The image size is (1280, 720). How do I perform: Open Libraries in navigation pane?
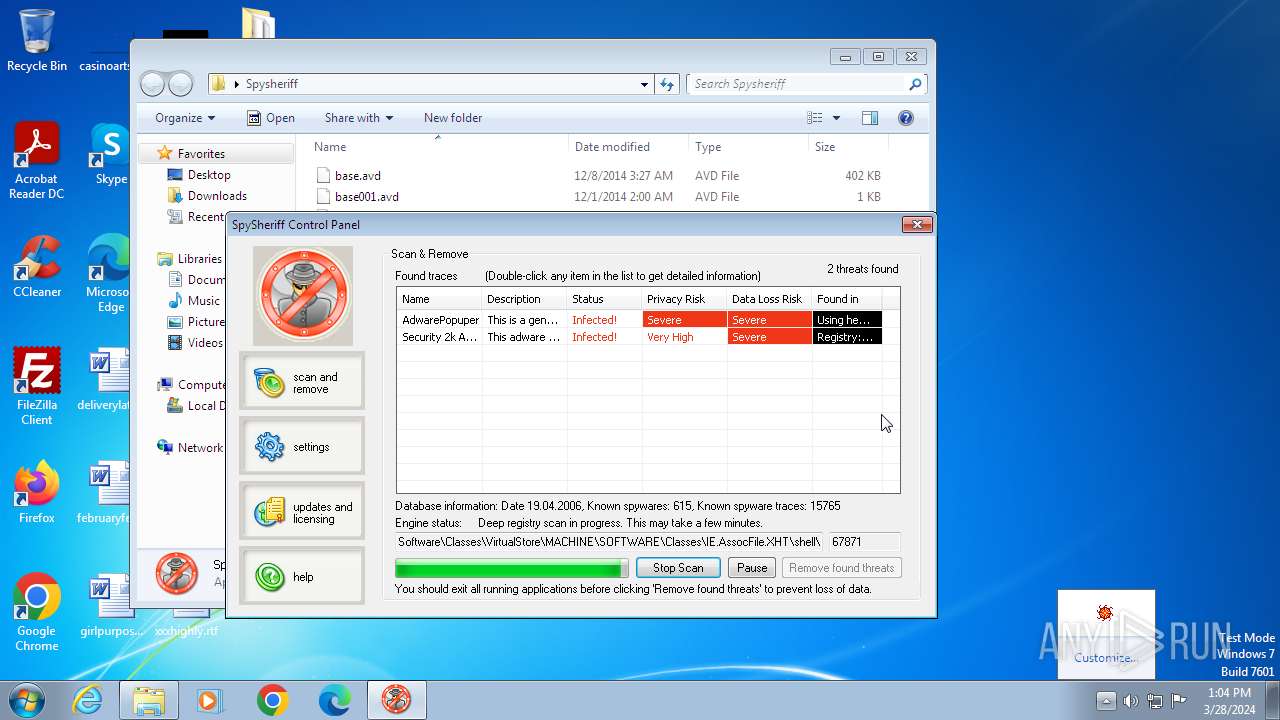(199, 259)
